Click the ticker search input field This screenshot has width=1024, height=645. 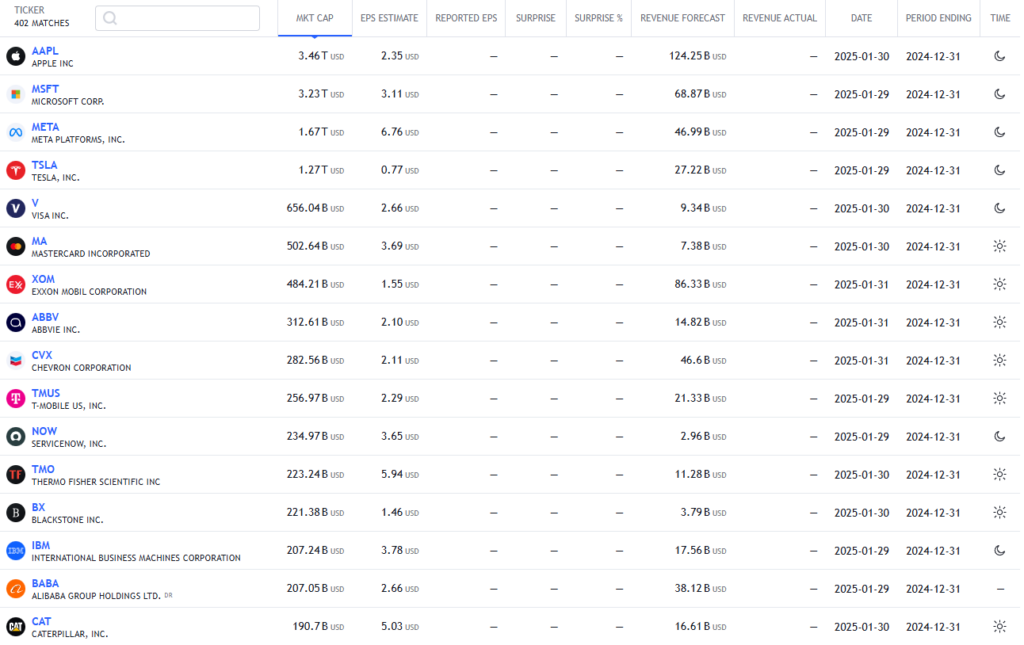(178, 18)
